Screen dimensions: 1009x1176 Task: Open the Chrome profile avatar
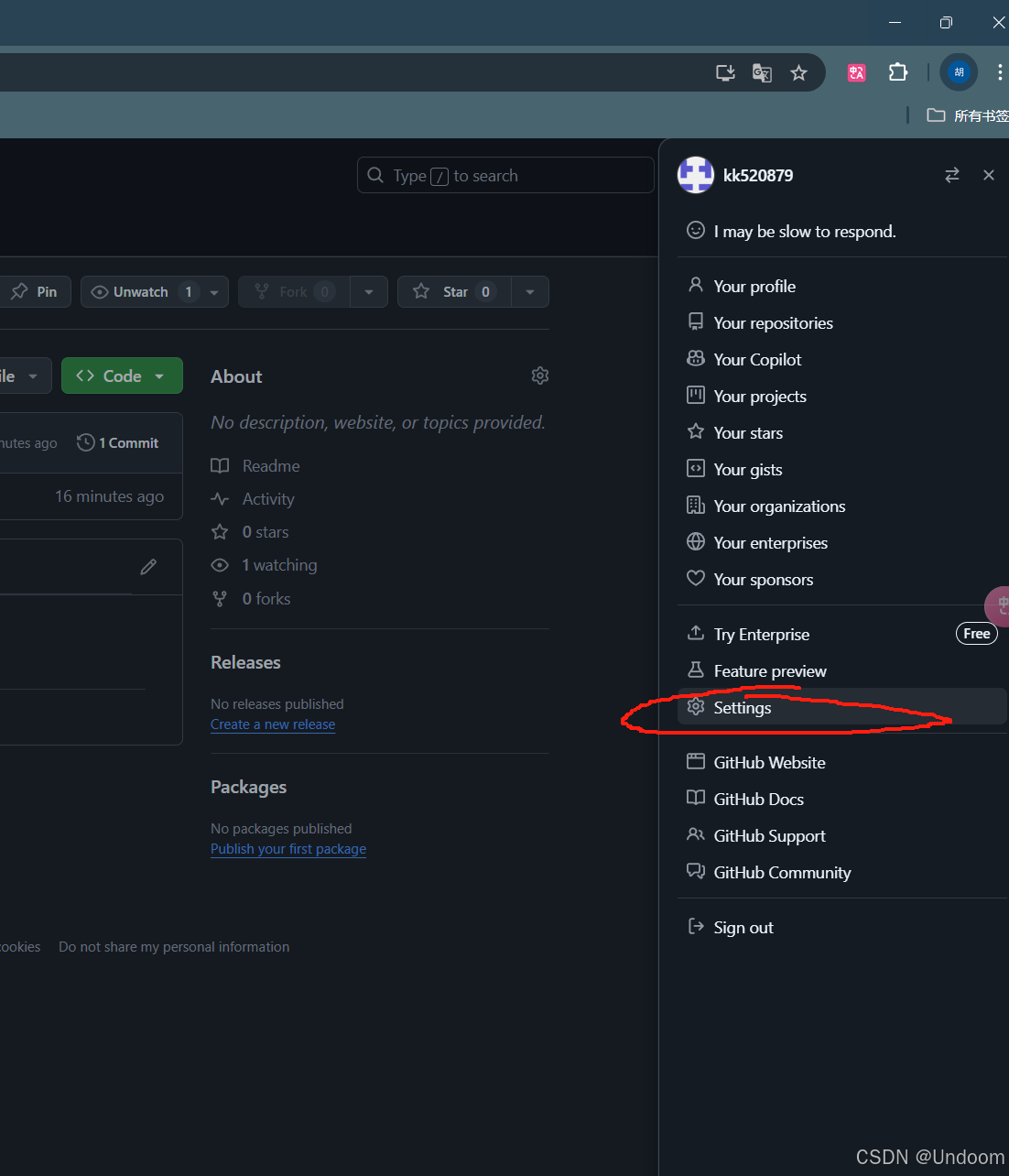tap(959, 72)
